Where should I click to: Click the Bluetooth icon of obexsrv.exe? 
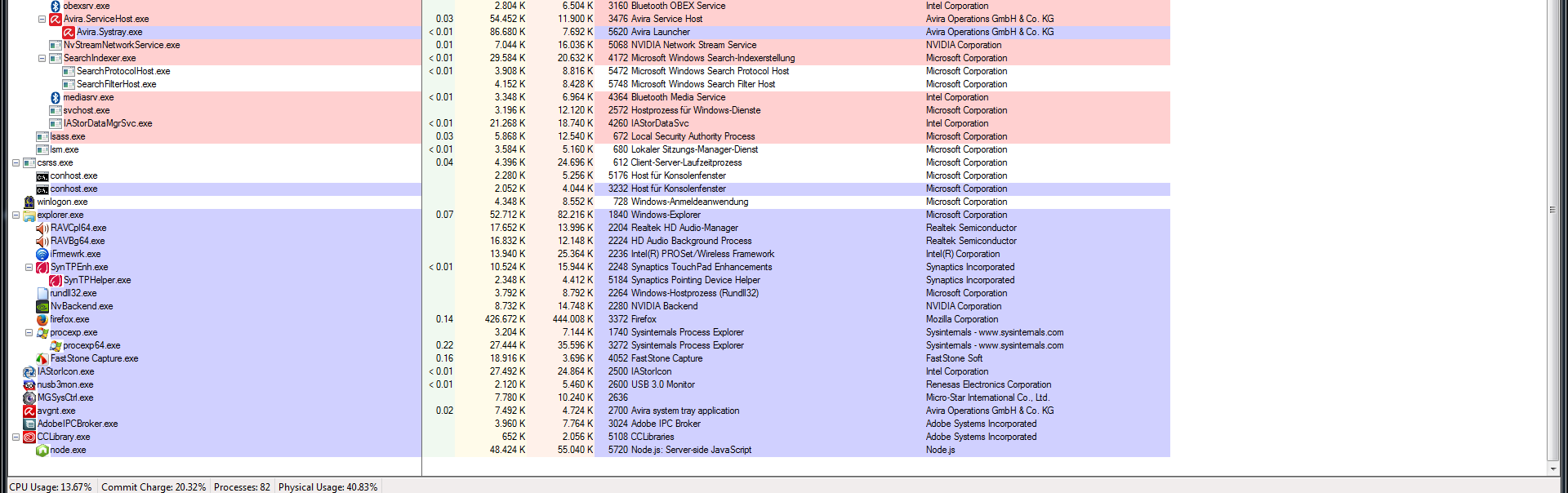point(56,6)
